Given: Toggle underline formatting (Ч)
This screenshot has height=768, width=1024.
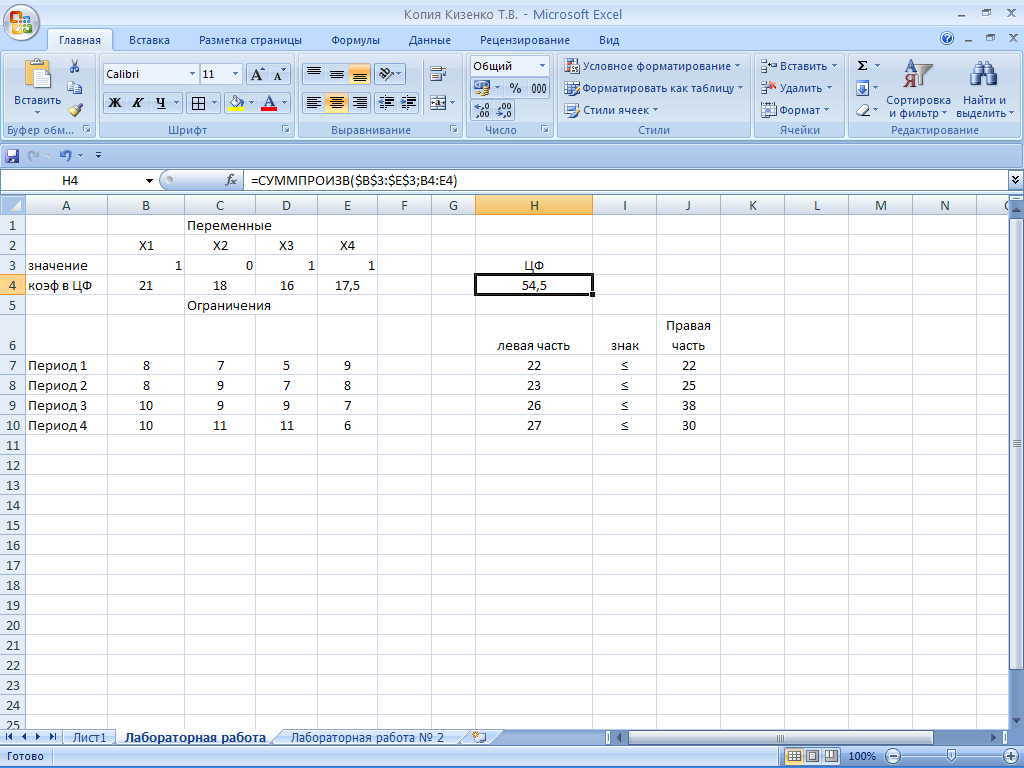Looking at the screenshot, I should pos(161,103).
